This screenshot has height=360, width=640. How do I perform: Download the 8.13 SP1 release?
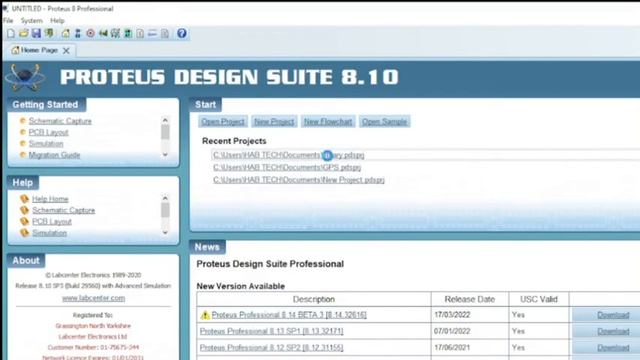pyautogui.click(x=613, y=331)
